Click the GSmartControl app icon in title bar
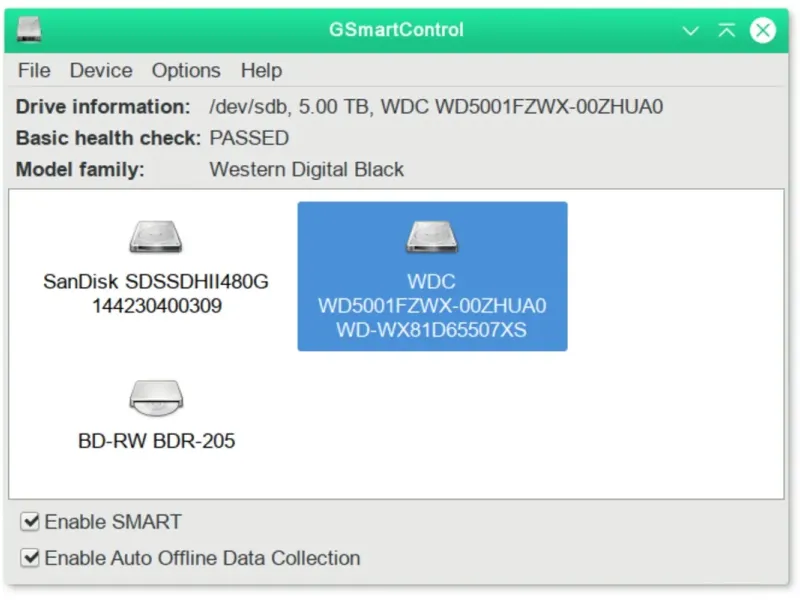 pos(29,29)
